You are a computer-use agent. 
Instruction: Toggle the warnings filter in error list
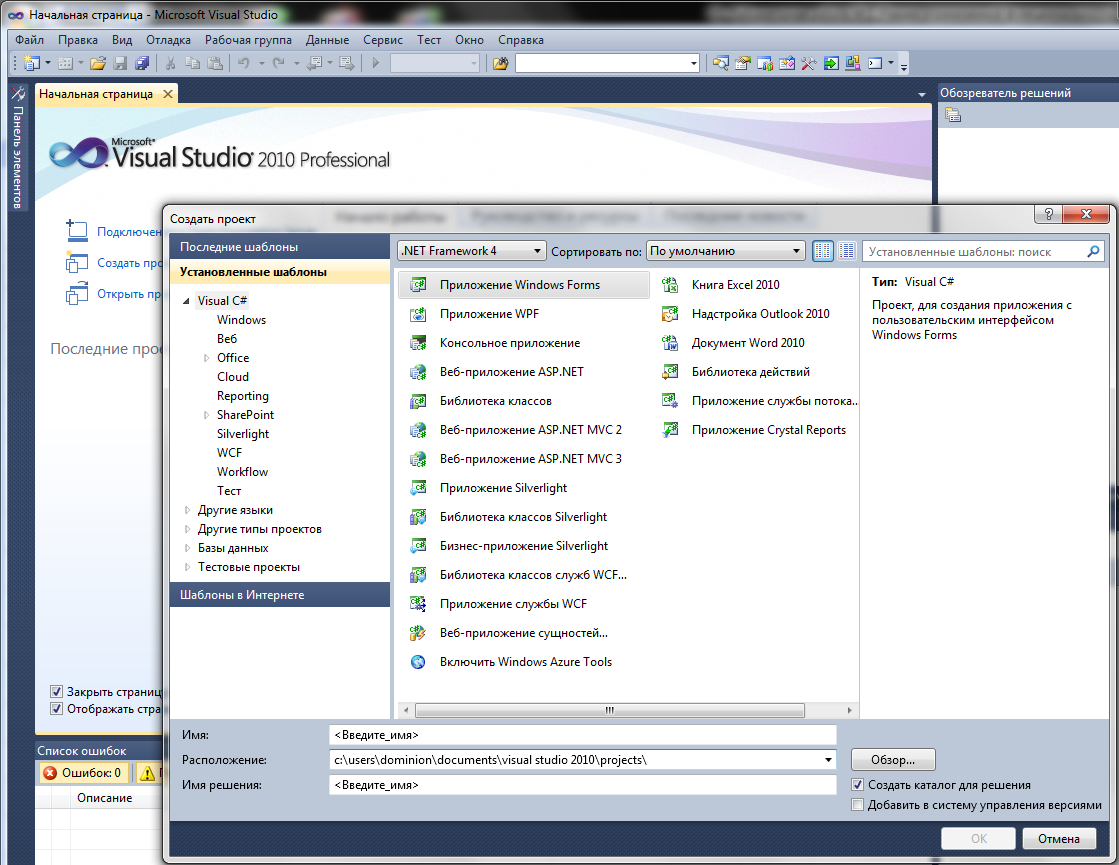click(x=148, y=773)
